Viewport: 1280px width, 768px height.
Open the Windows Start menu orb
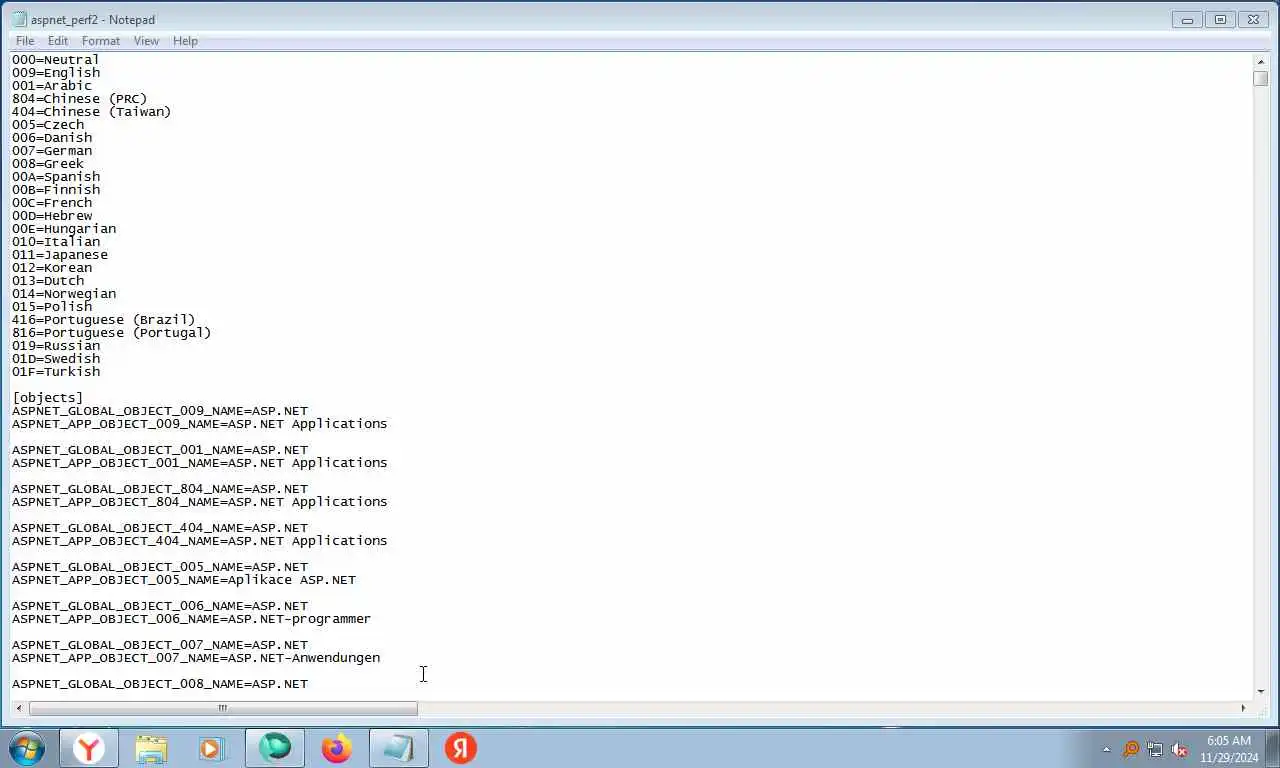26,748
